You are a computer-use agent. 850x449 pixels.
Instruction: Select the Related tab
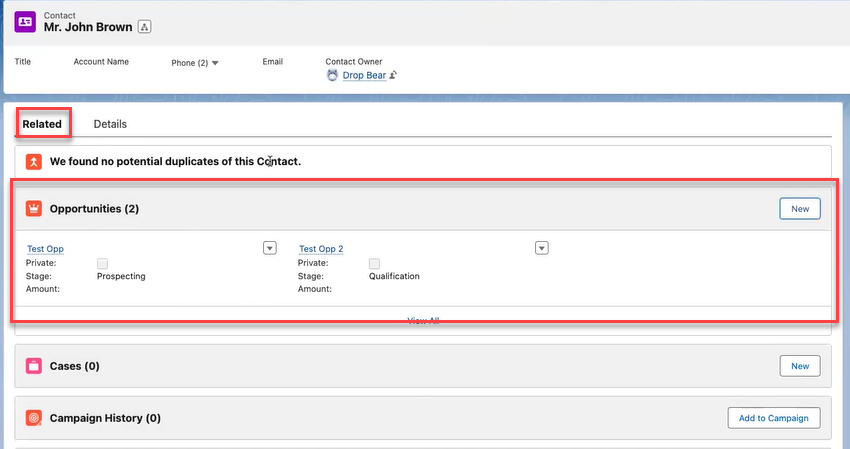tap(42, 124)
